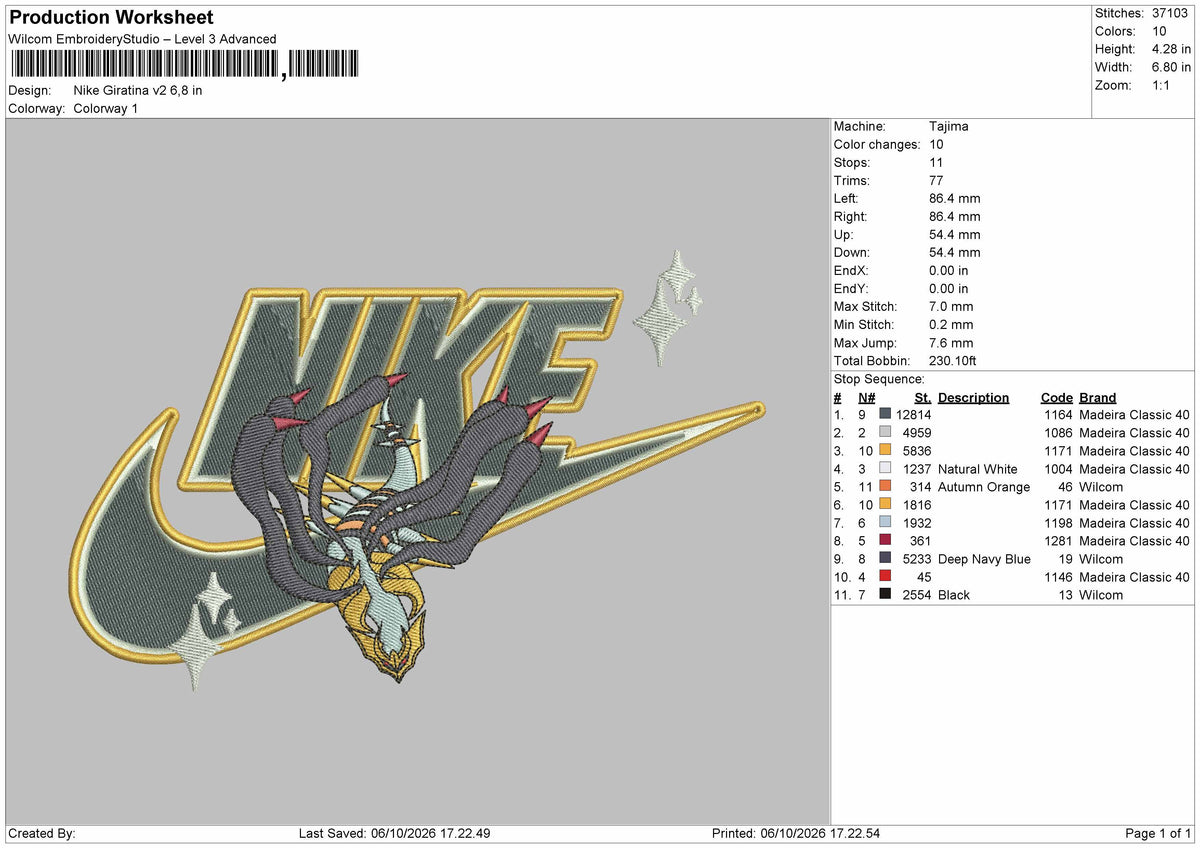Click the 'Code' column header
The image size is (1200, 848).
click(1056, 397)
